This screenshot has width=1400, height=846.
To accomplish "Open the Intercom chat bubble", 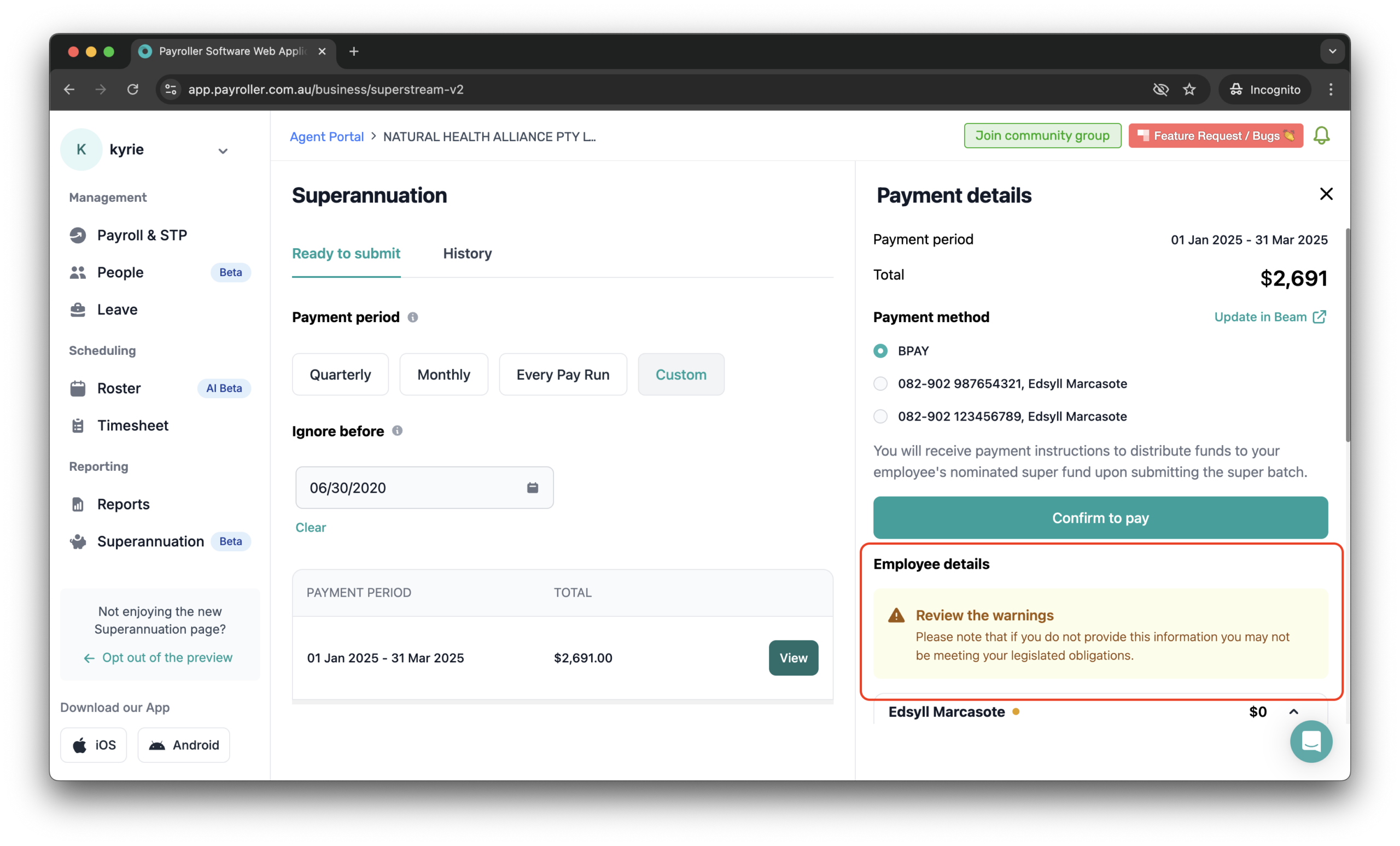I will 1311,742.
